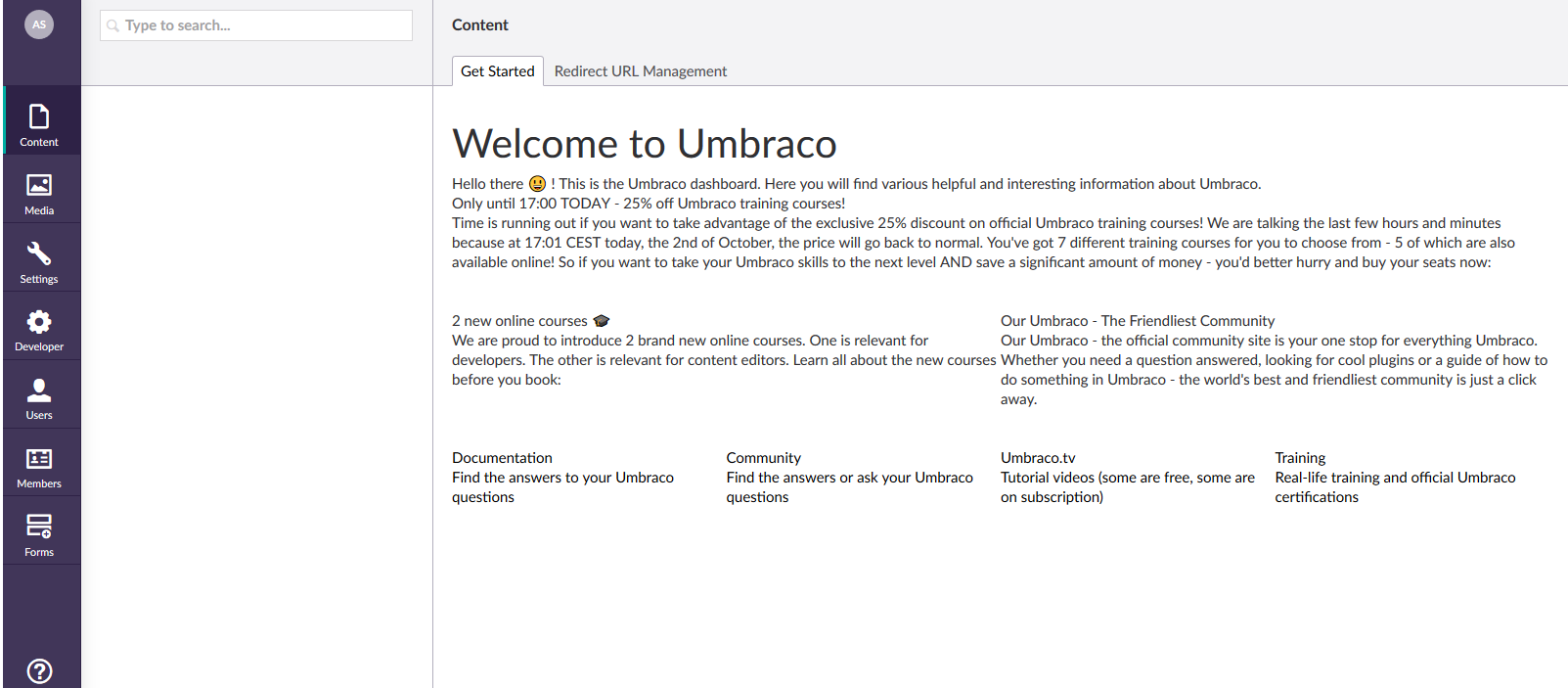Viewport: 1568px width, 688px height.
Task: Click 'Only until 17:00 TODAY' line
Action: pyautogui.click(x=649, y=204)
